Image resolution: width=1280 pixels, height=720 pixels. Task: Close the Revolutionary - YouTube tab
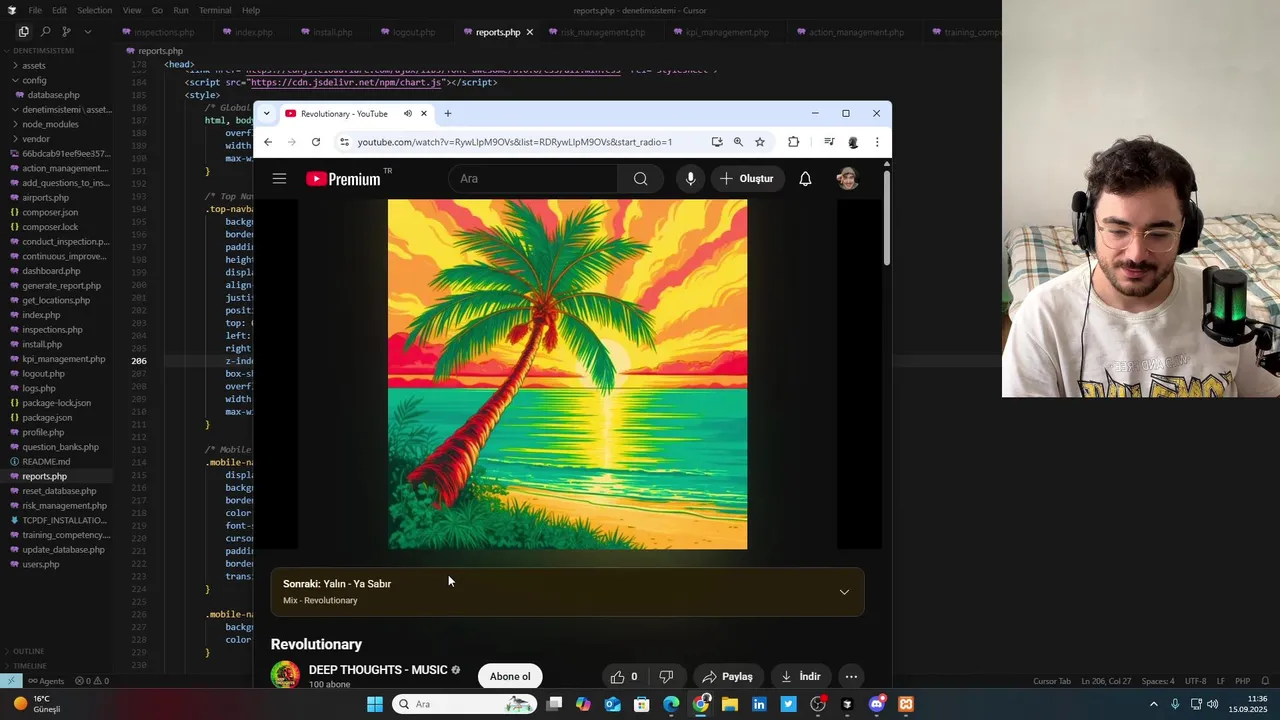tap(424, 113)
